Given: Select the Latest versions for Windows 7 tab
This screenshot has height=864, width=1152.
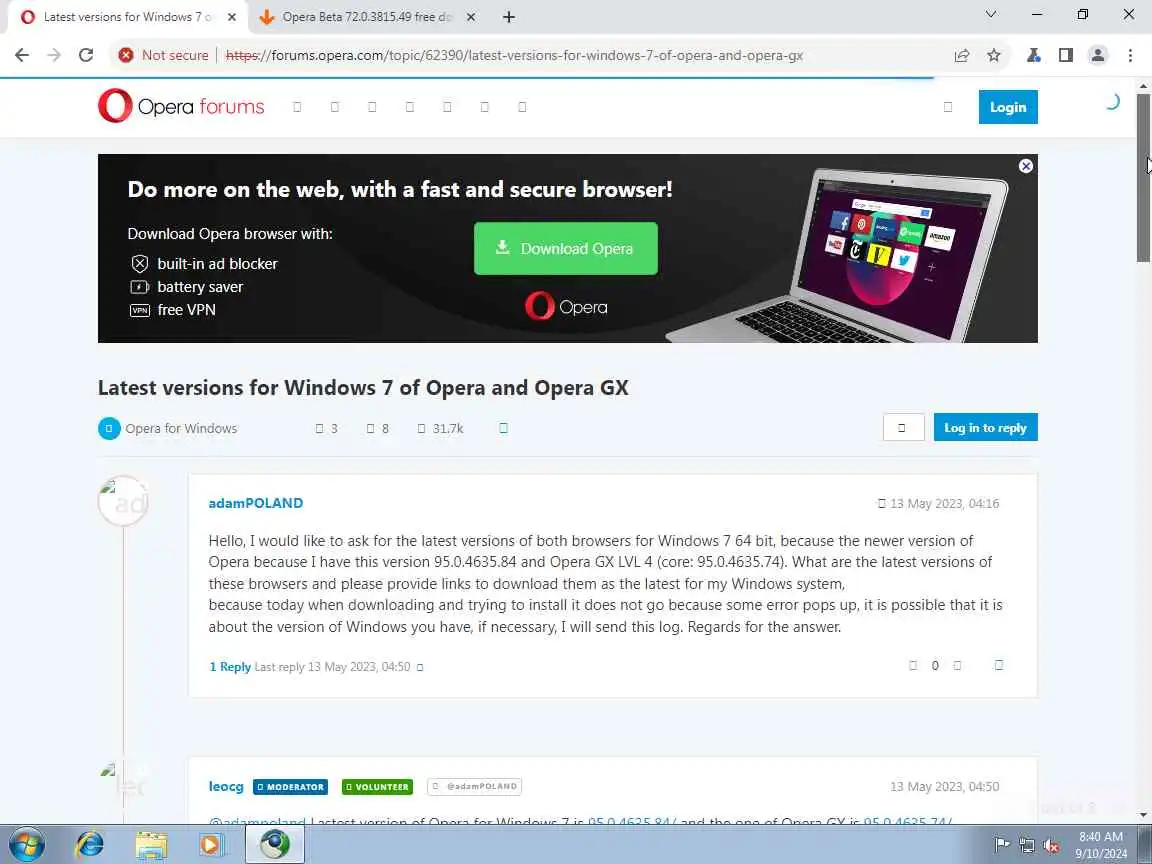Looking at the screenshot, I should tap(127, 17).
